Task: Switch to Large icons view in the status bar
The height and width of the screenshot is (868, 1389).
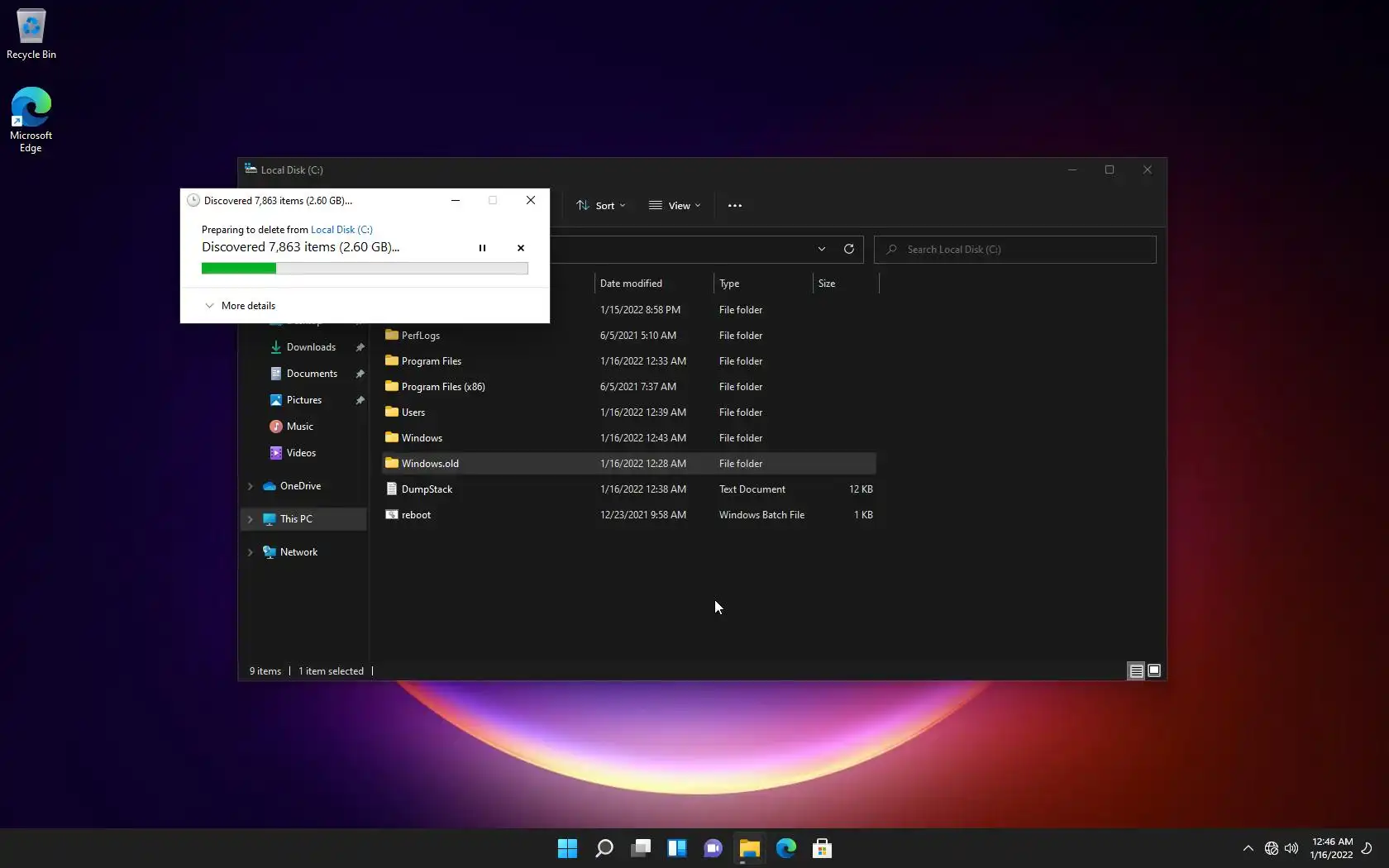Action: [1154, 671]
